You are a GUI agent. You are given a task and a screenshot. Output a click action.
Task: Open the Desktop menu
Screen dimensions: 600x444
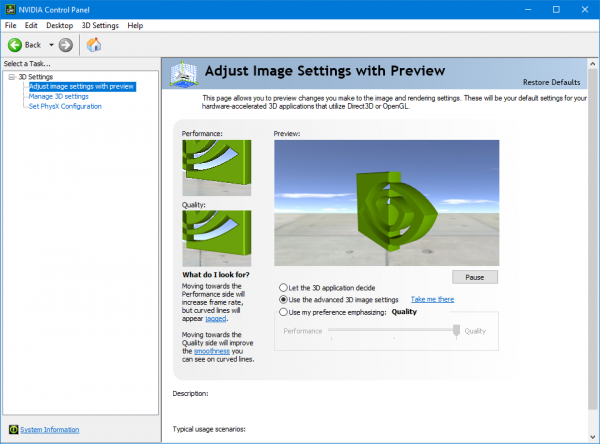[x=59, y=25]
